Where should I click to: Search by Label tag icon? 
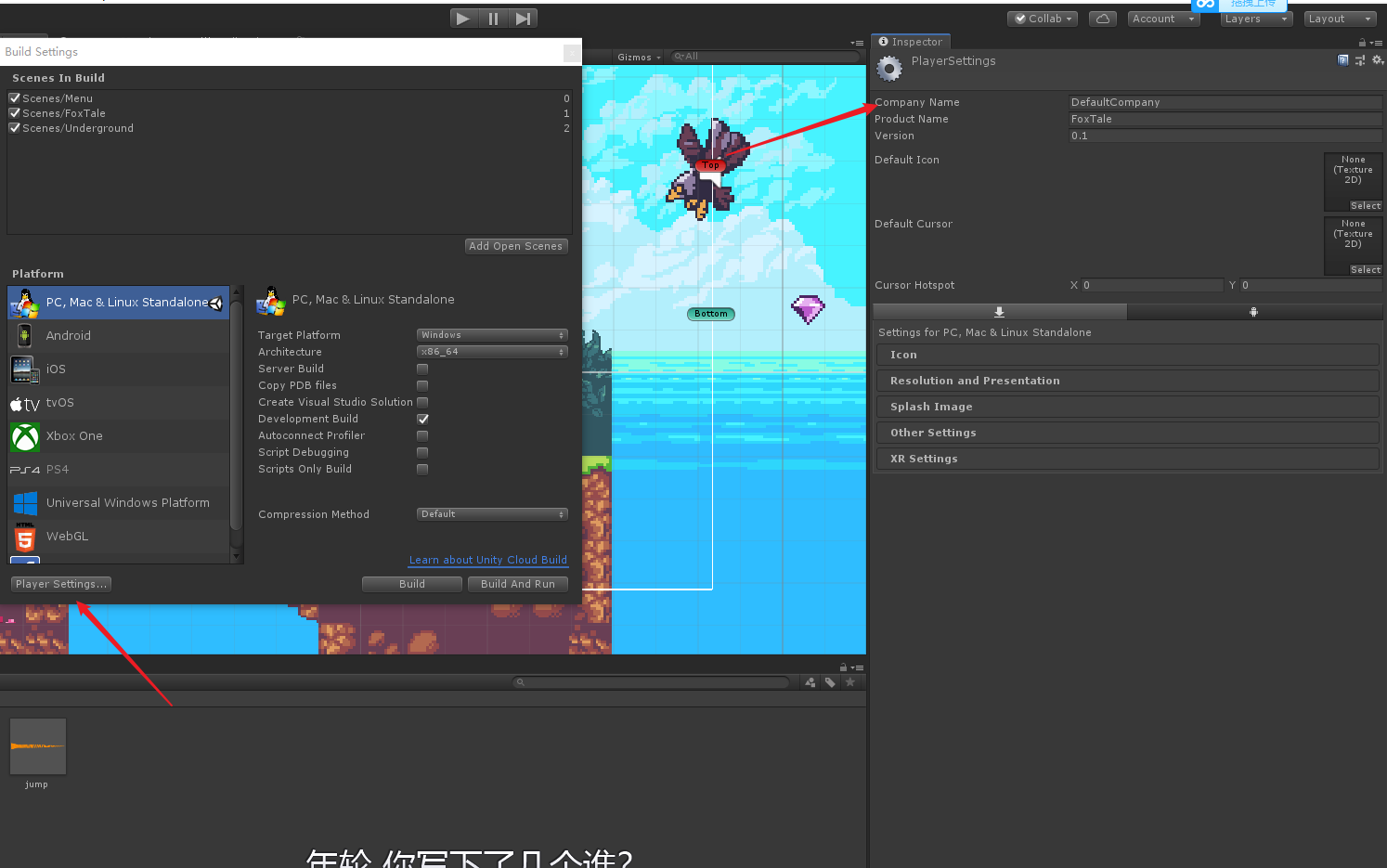coord(830,682)
